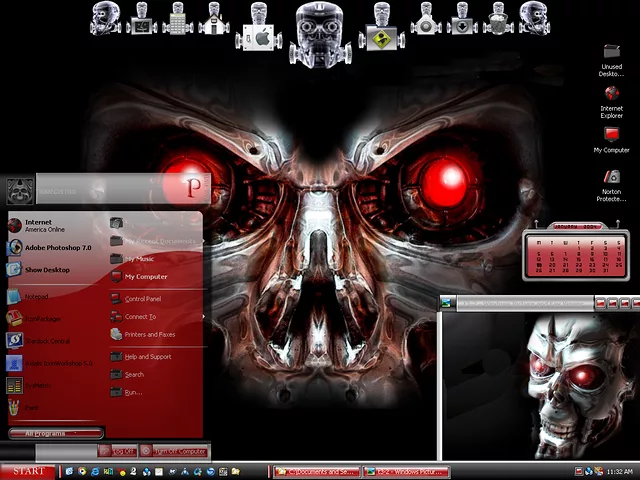Click the START button on taskbar

(28, 471)
